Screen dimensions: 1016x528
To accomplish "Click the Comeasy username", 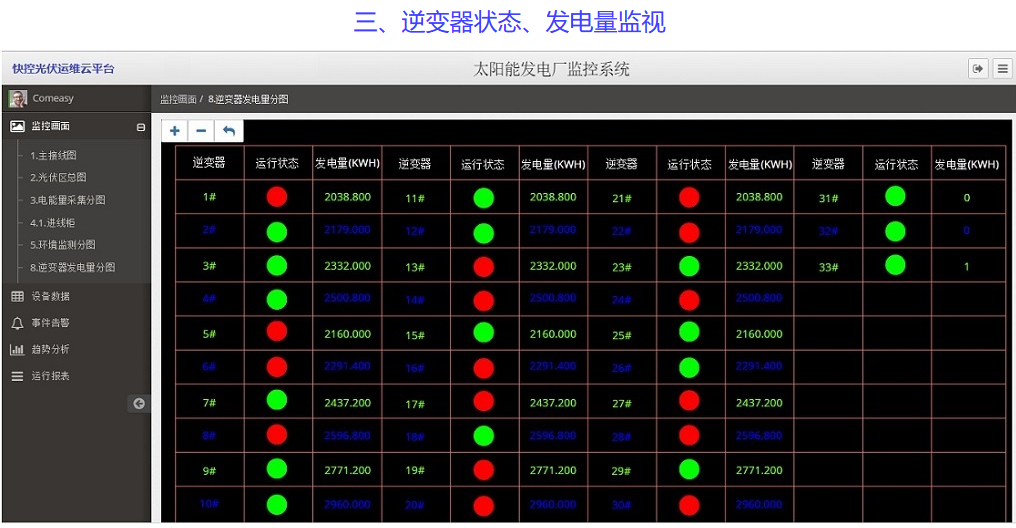I will click(53, 98).
